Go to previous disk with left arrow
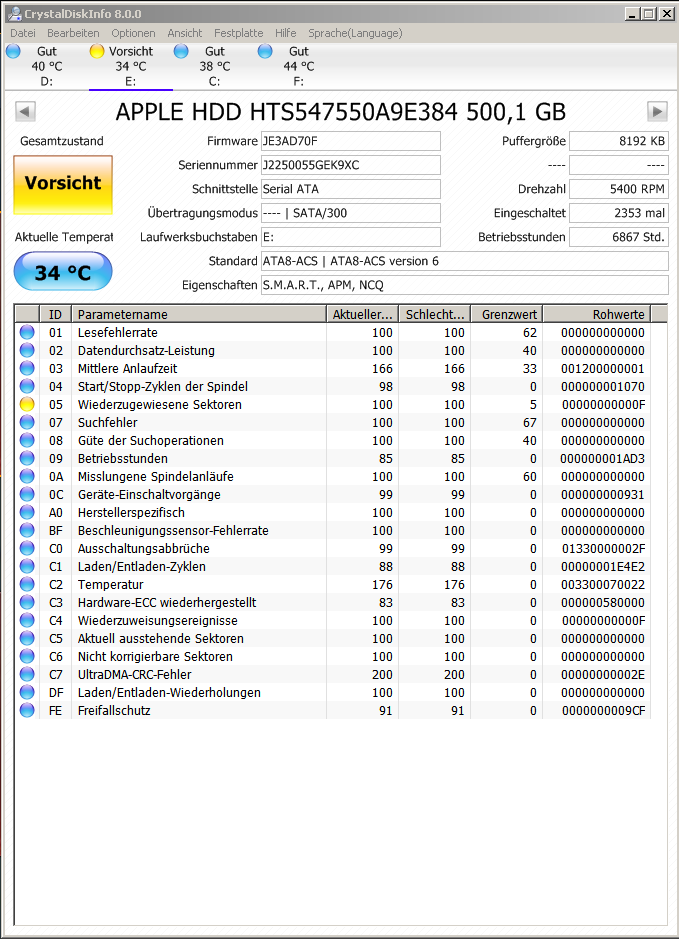The height and width of the screenshot is (939, 679). [25, 111]
